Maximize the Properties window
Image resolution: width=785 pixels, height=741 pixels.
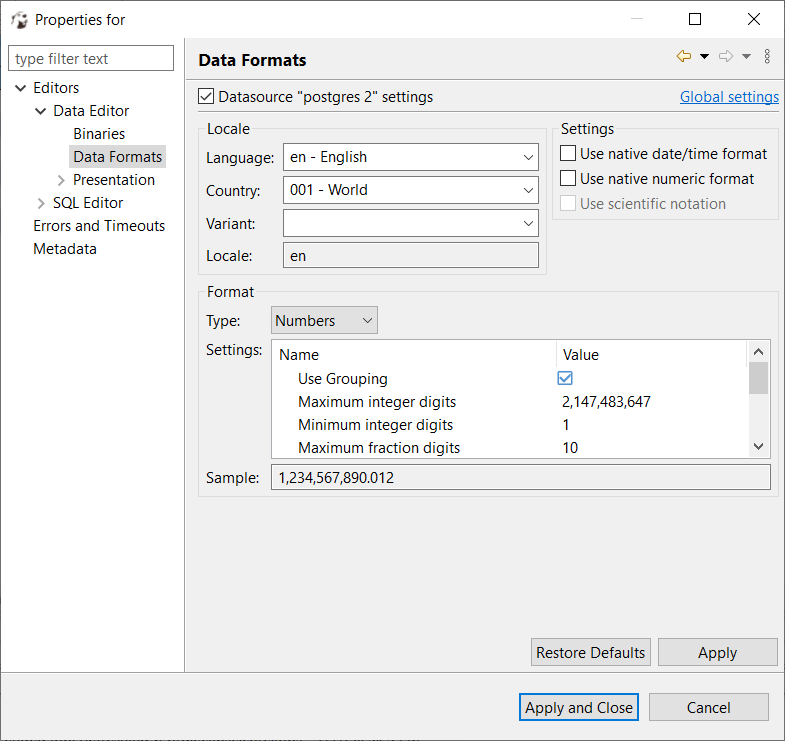(x=695, y=19)
